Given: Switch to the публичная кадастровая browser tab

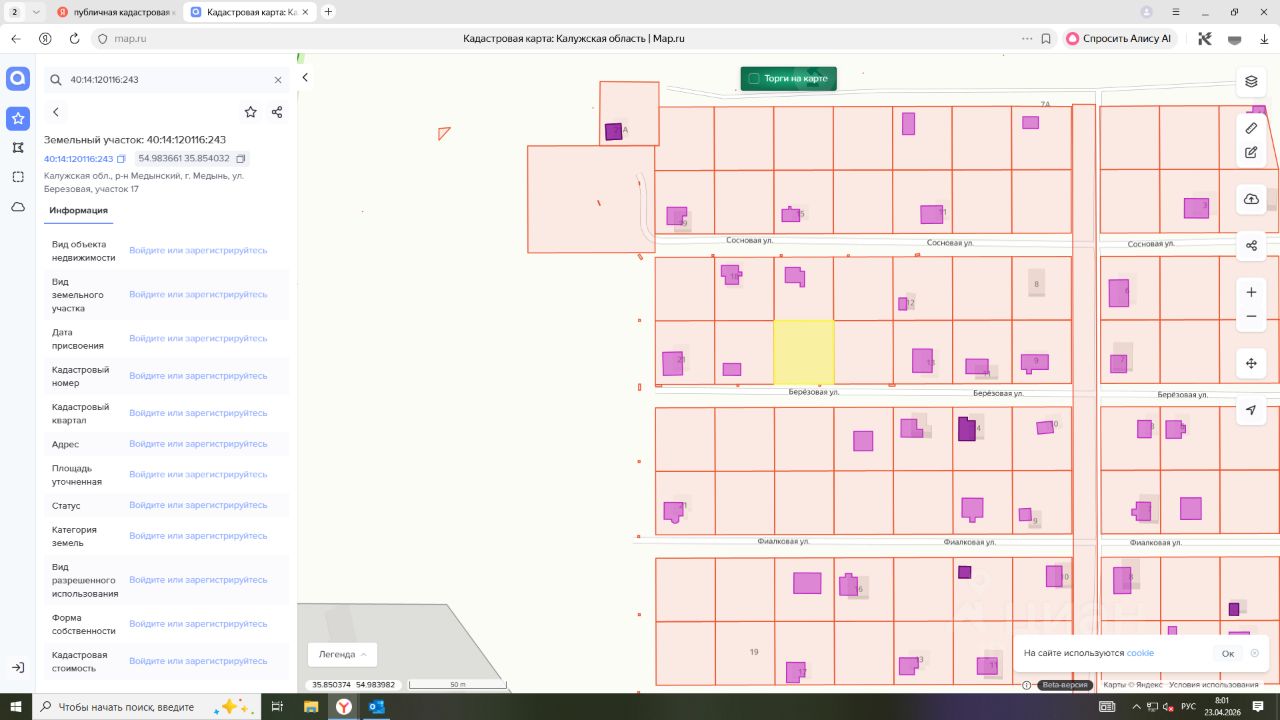Looking at the screenshot, I should [x=115, y=12].
